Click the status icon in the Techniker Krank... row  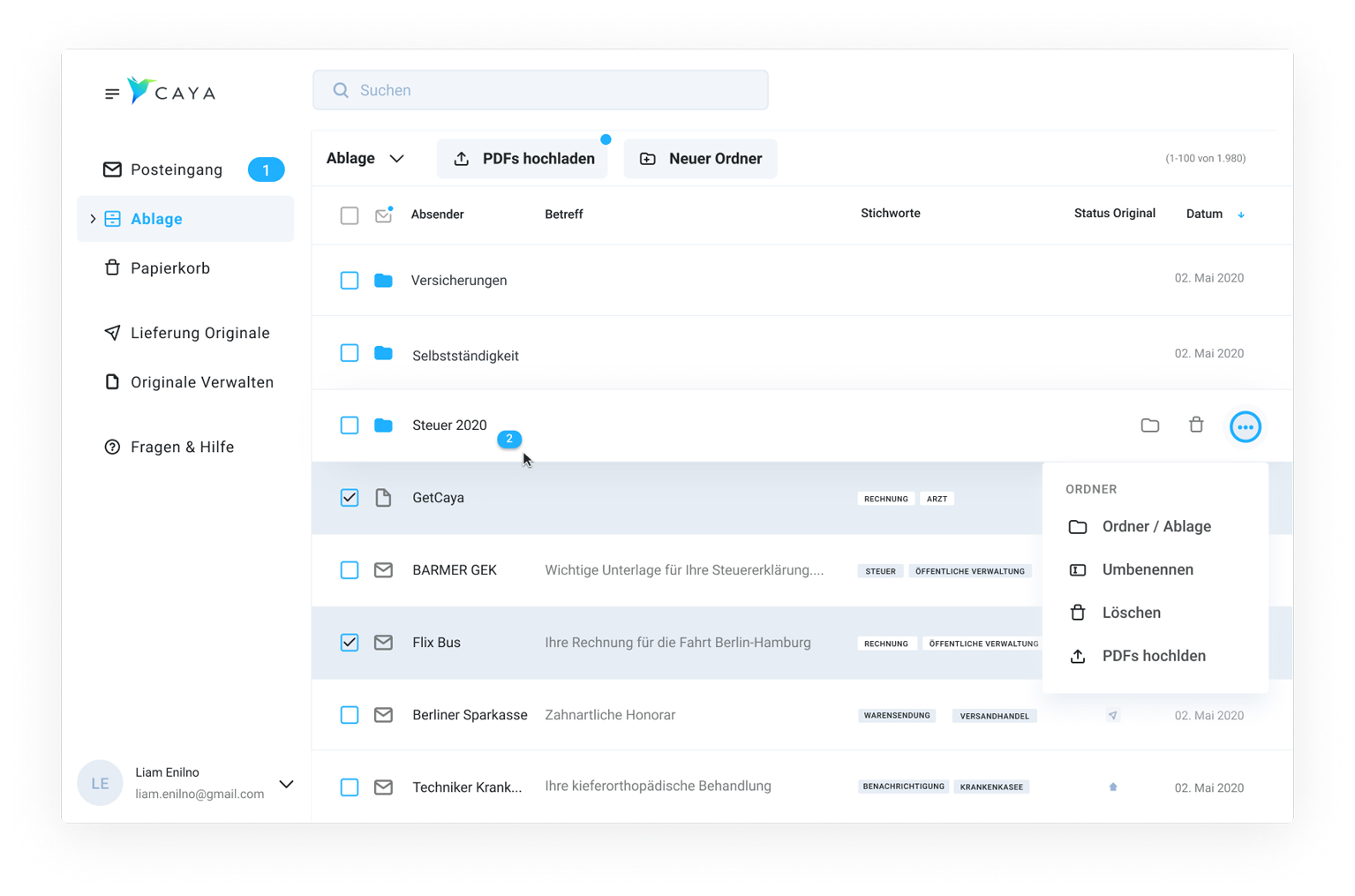tap(1113, 787)
